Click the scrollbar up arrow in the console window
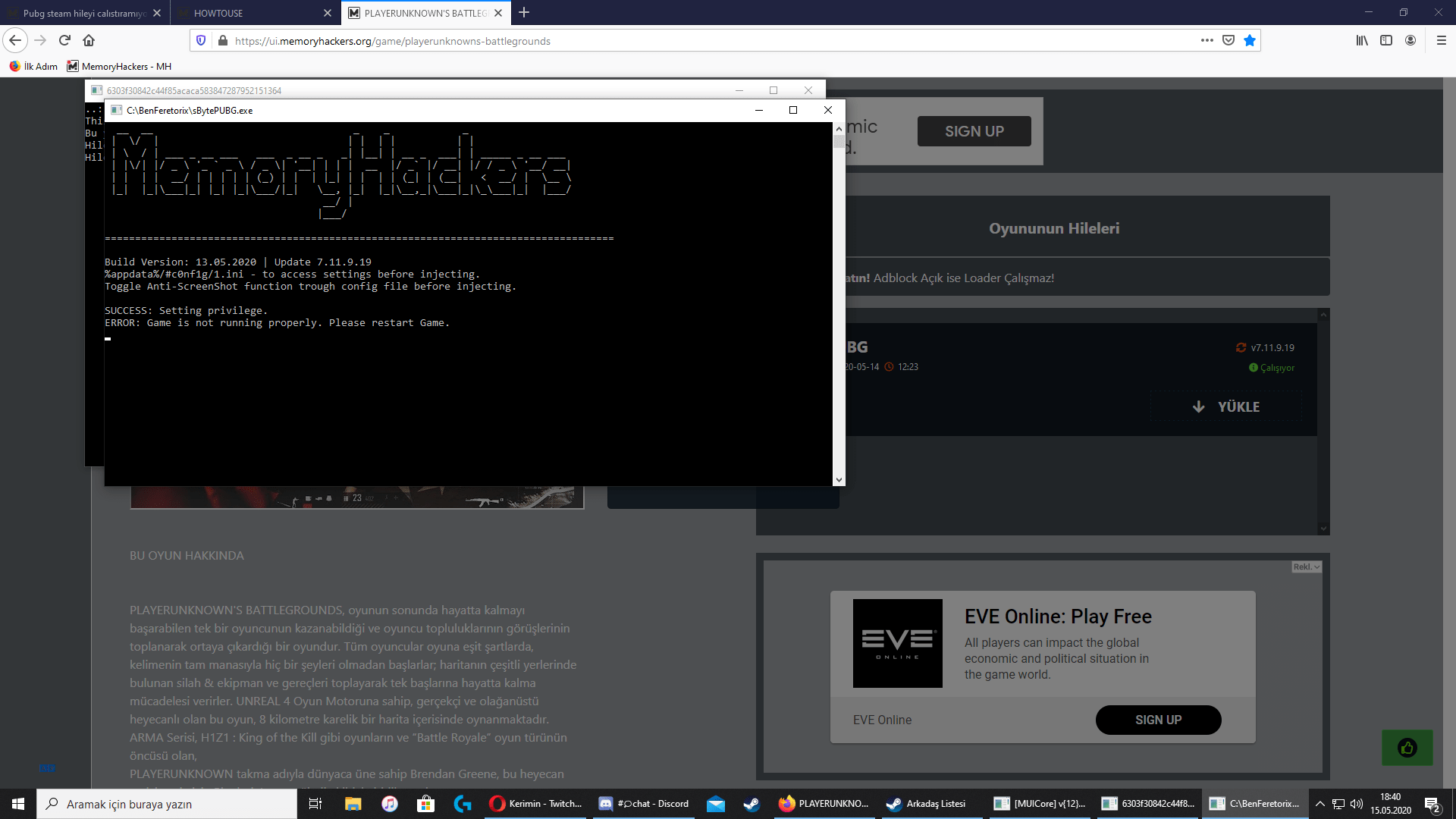This screenshot has width=1456, height=819. [x=839, y=128]
